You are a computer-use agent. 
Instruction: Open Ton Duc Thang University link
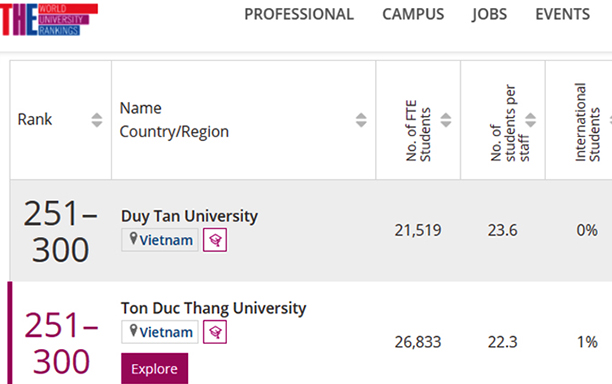coord(213,308)
